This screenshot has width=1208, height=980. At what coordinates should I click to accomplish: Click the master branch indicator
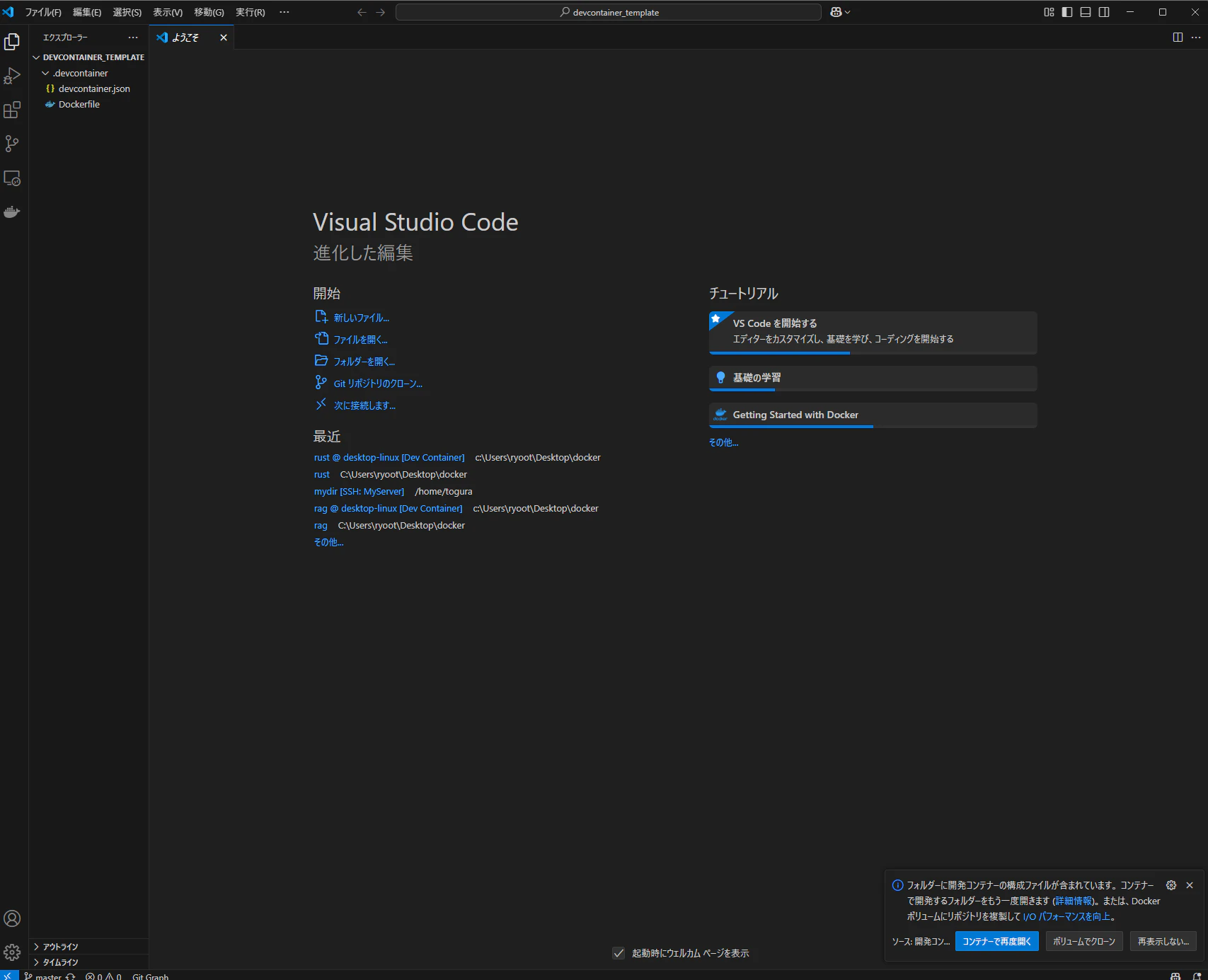point(42,976)
